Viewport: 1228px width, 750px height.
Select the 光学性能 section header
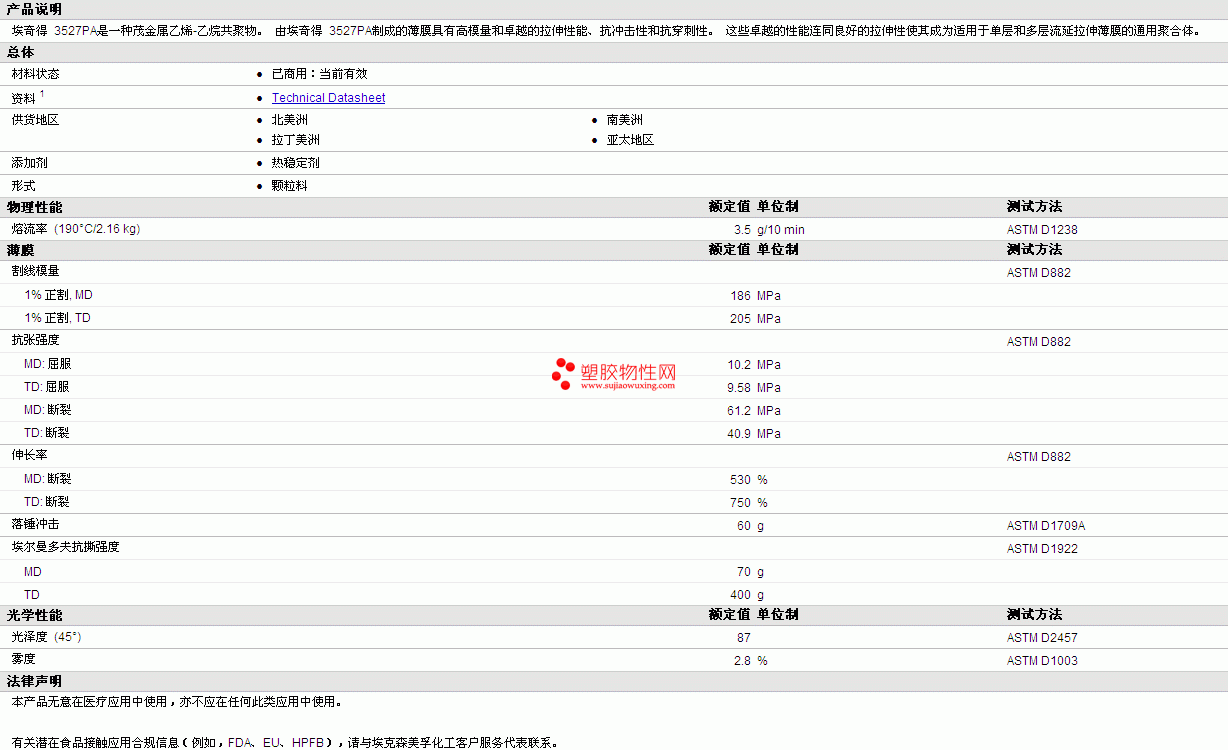point(34,615)
